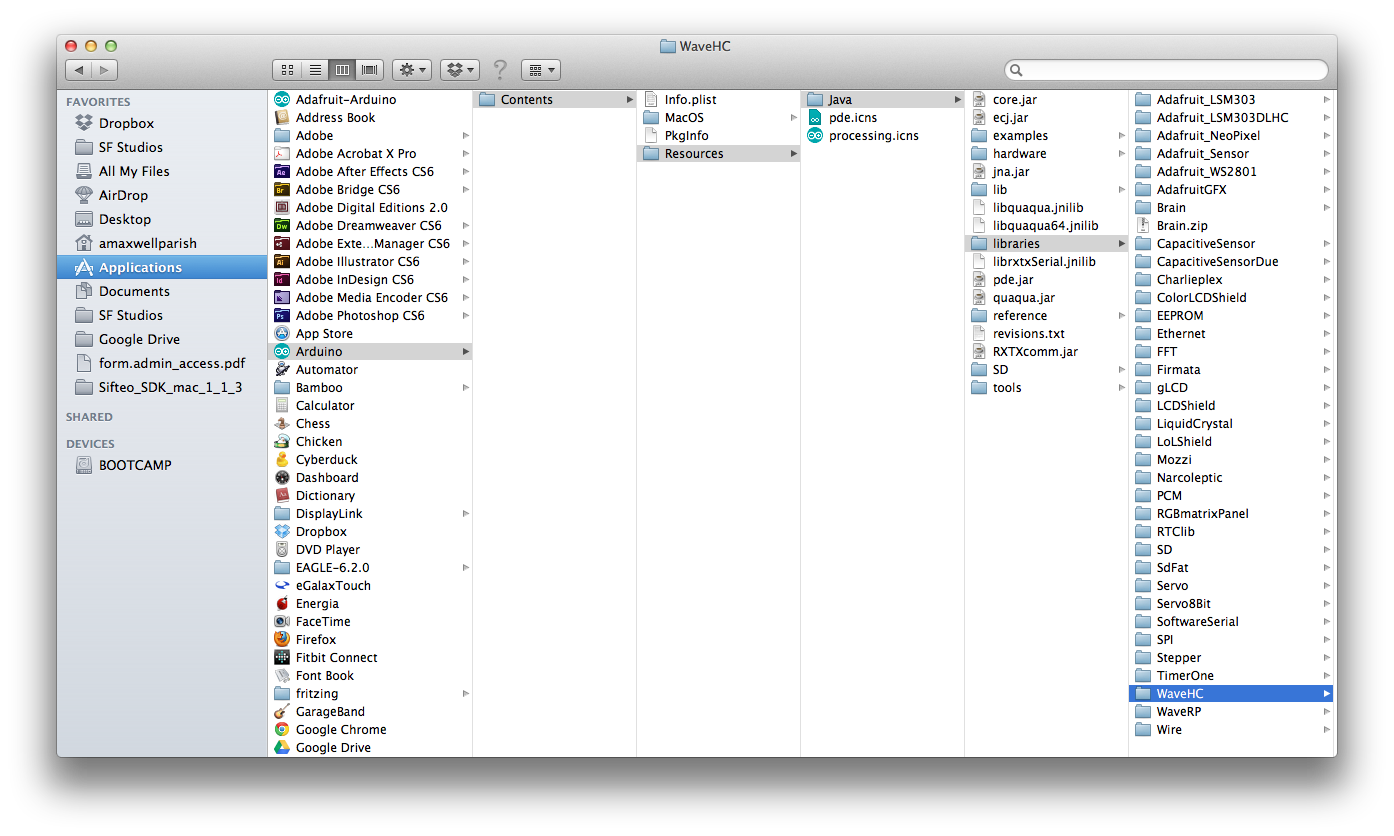Select the Firefox application

point(370,639)
